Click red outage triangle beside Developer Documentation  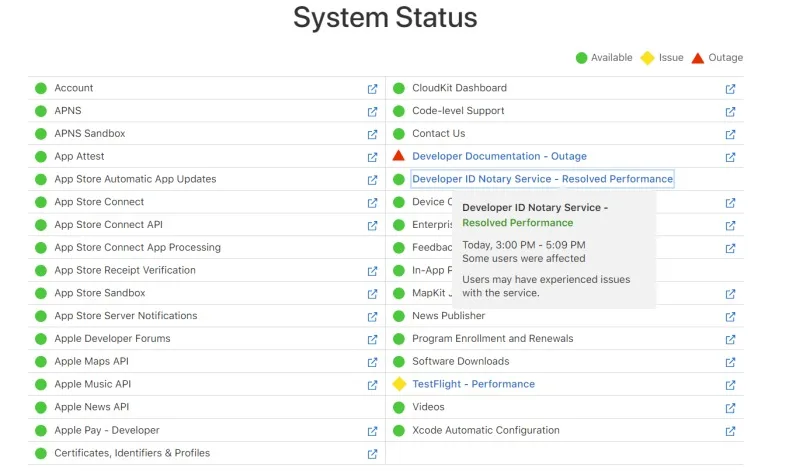pos(399,156)
